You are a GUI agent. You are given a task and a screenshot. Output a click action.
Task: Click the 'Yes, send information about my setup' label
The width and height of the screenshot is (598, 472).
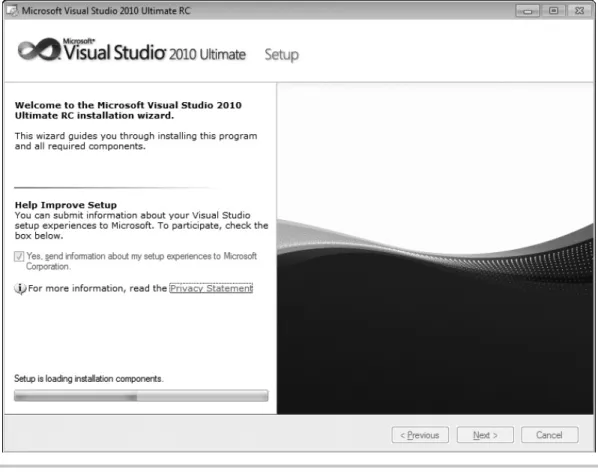point(141,261)
